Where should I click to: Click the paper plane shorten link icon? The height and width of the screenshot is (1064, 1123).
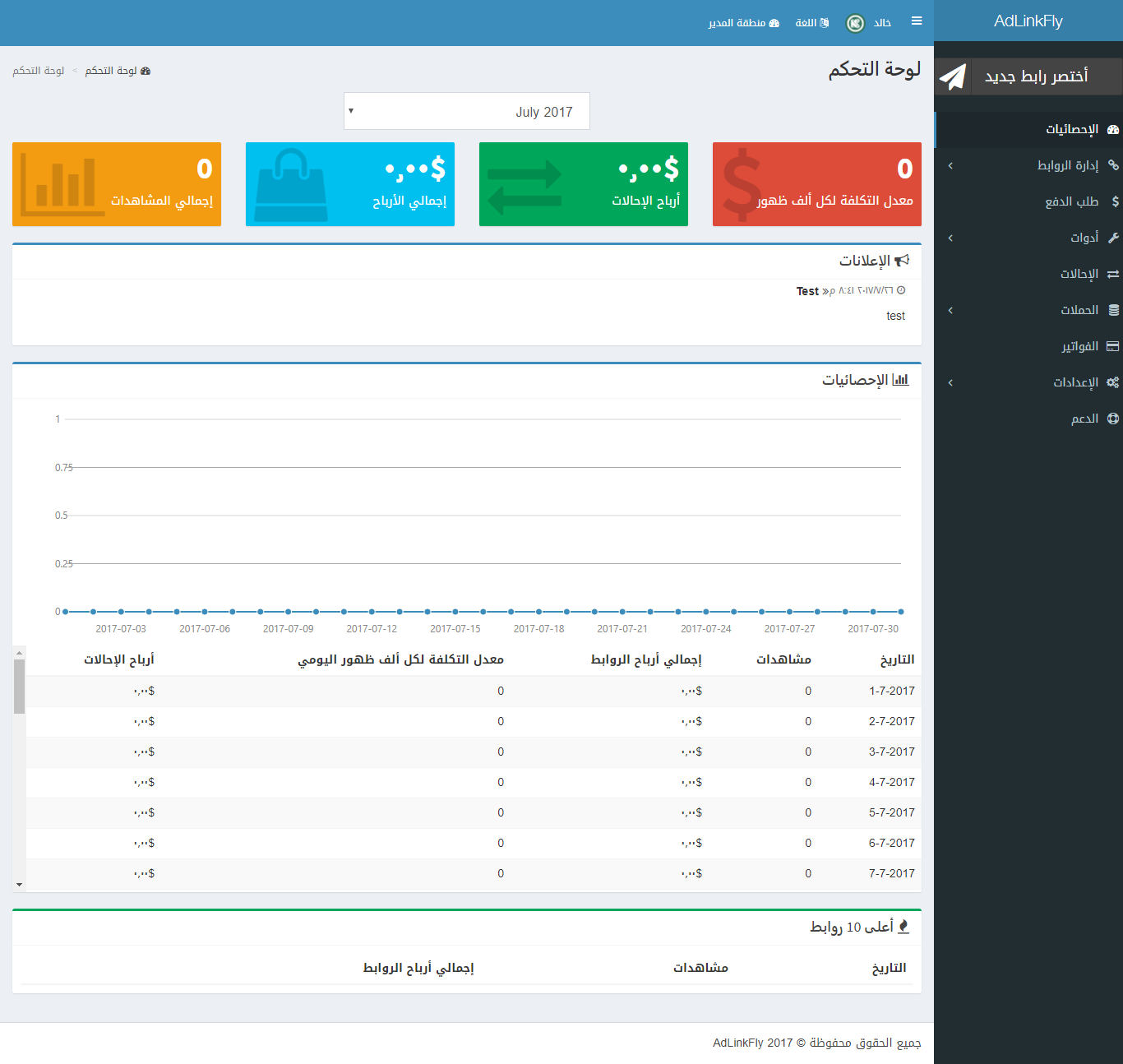953,76
